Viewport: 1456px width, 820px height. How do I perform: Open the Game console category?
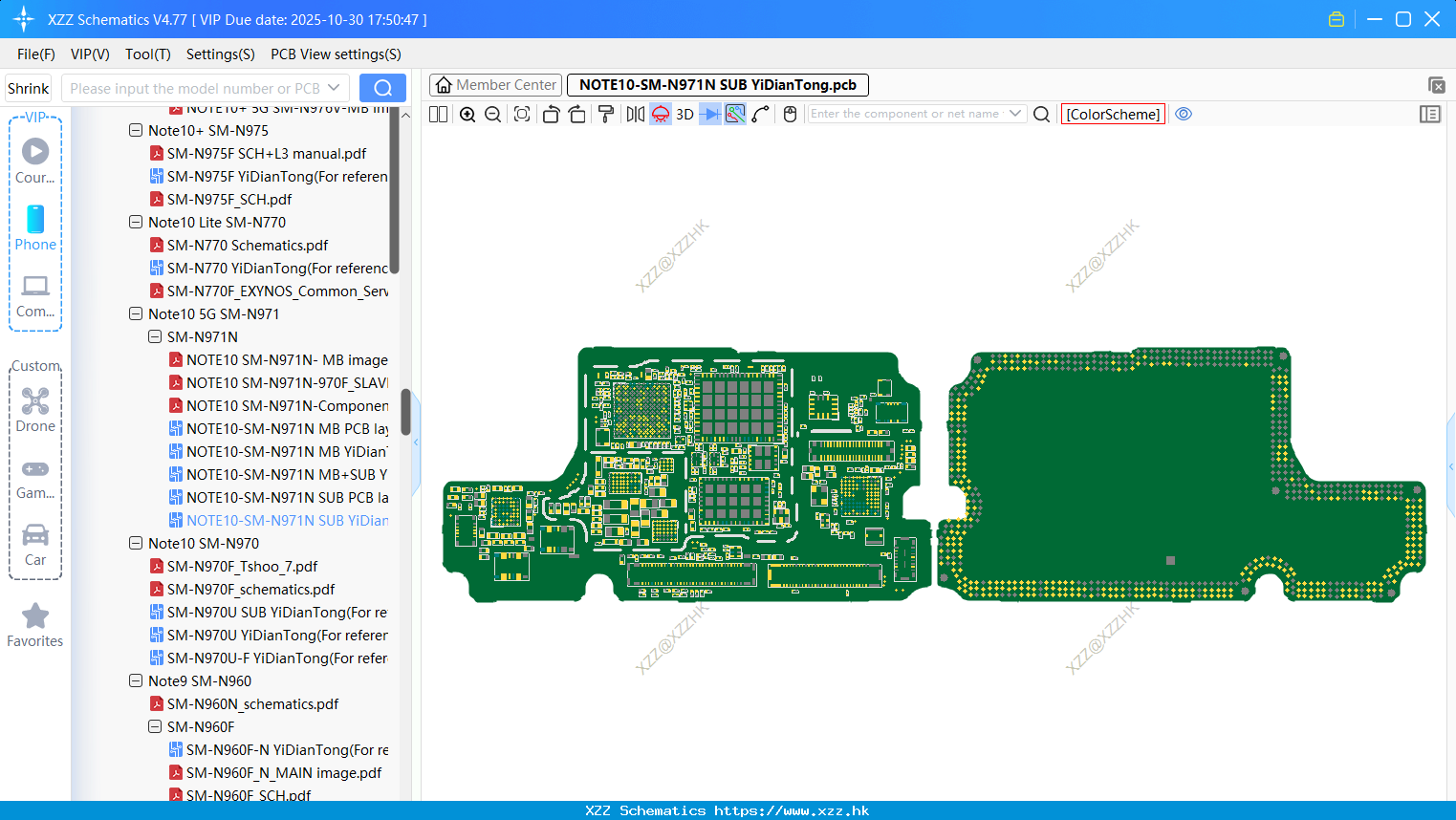pos(35,479)
